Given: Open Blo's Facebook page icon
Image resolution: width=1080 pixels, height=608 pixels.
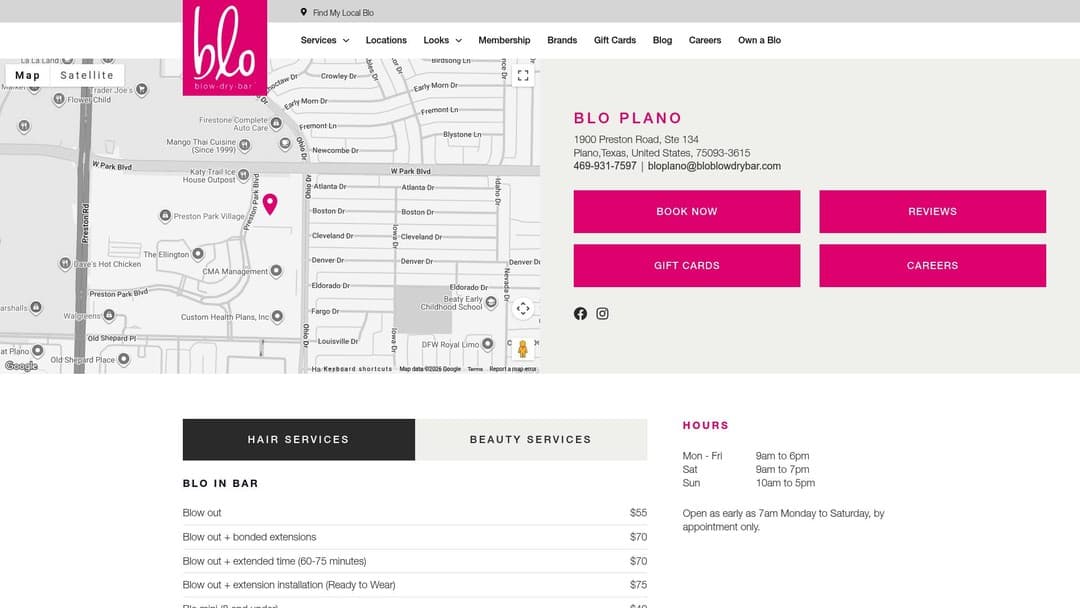Looking at the screenshot, I should pyautogui.click(x=580, y=313).
